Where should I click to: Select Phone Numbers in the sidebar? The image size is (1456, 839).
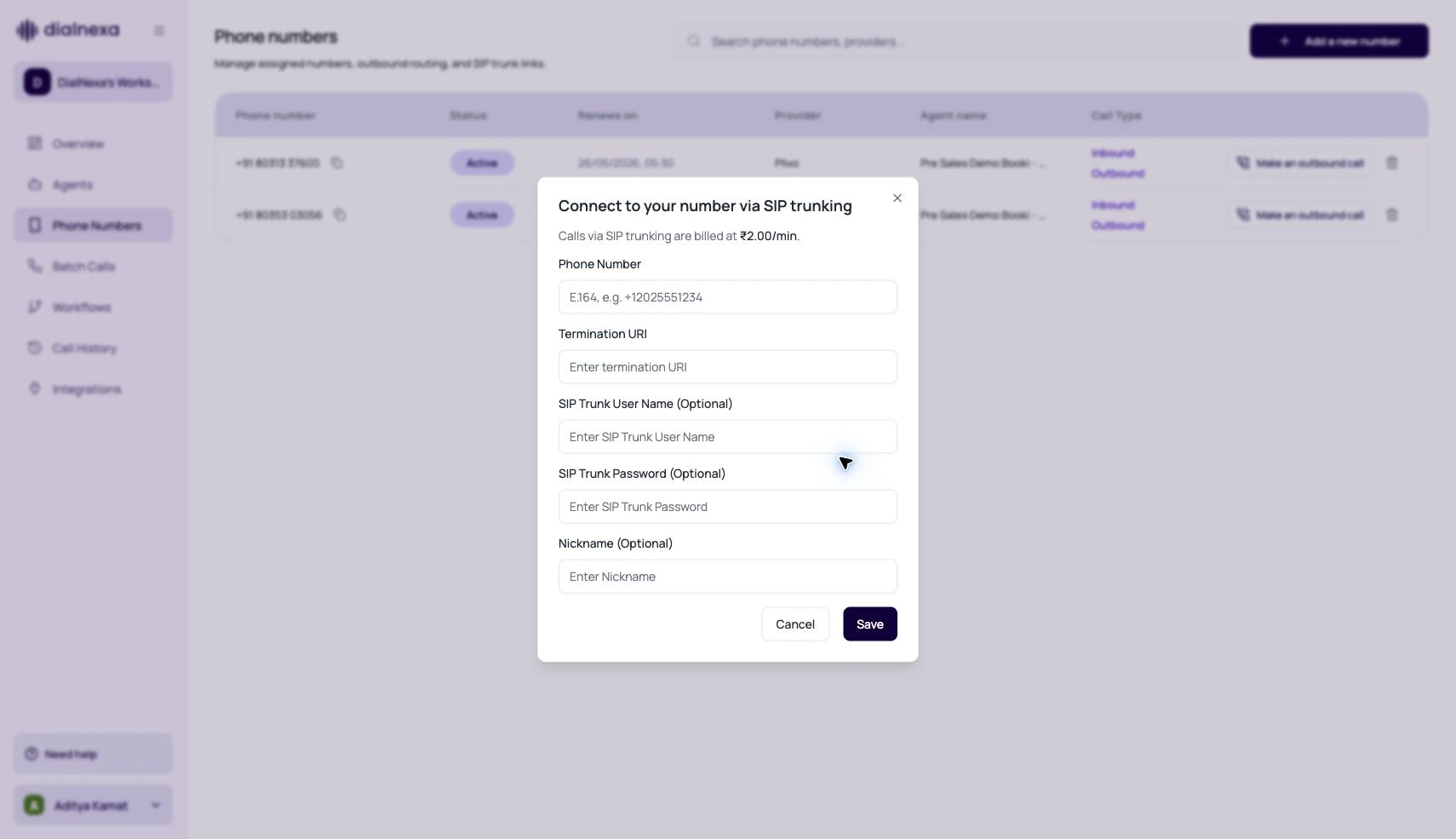(x=94, y=226)
